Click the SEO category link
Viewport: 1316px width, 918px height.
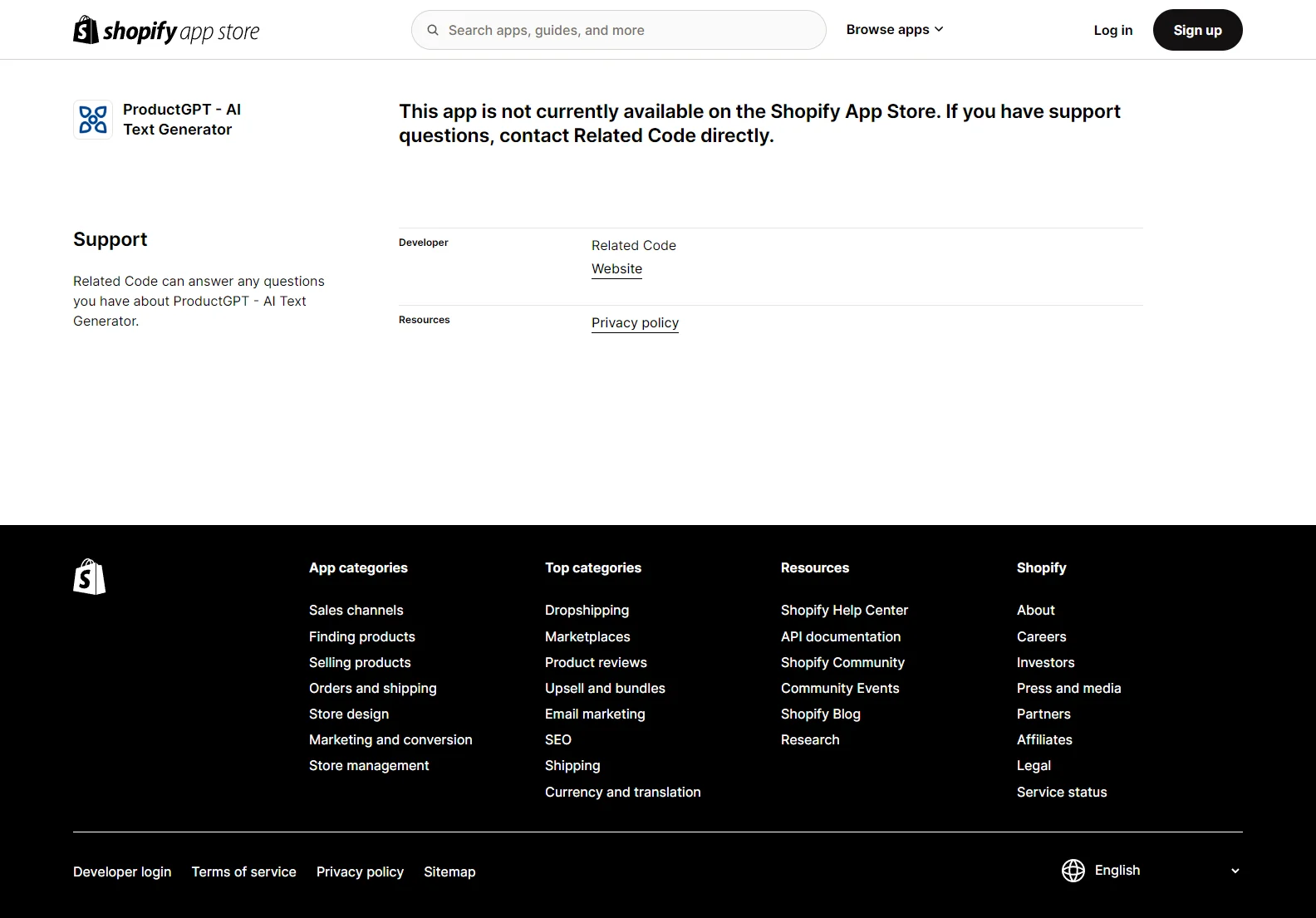pos(558,740)
